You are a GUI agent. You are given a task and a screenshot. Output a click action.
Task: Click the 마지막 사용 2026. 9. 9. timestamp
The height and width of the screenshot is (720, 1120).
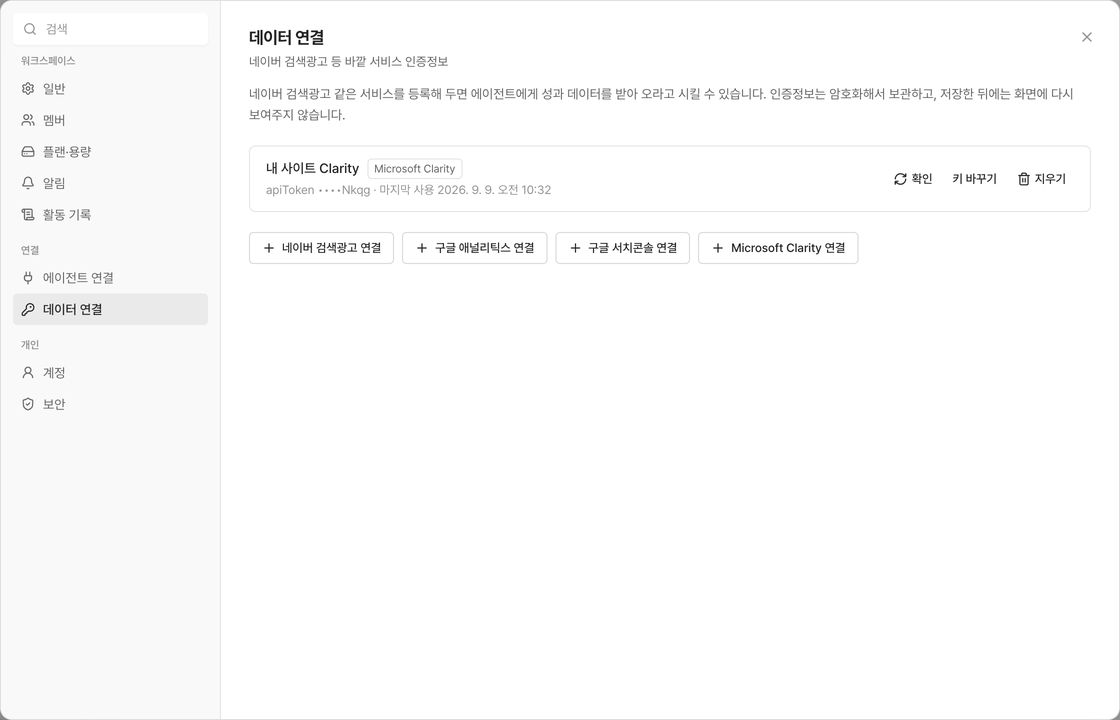[x=465, y=190]
